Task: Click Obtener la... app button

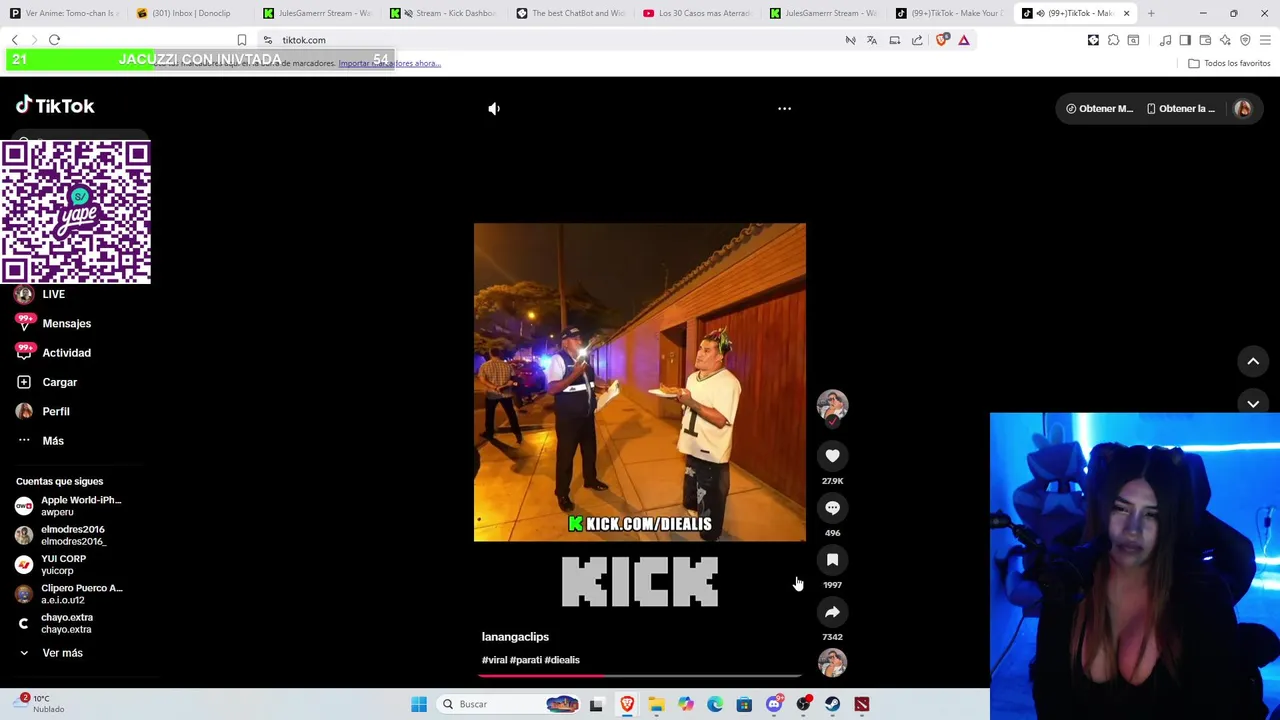Action: click(1180, 109)
